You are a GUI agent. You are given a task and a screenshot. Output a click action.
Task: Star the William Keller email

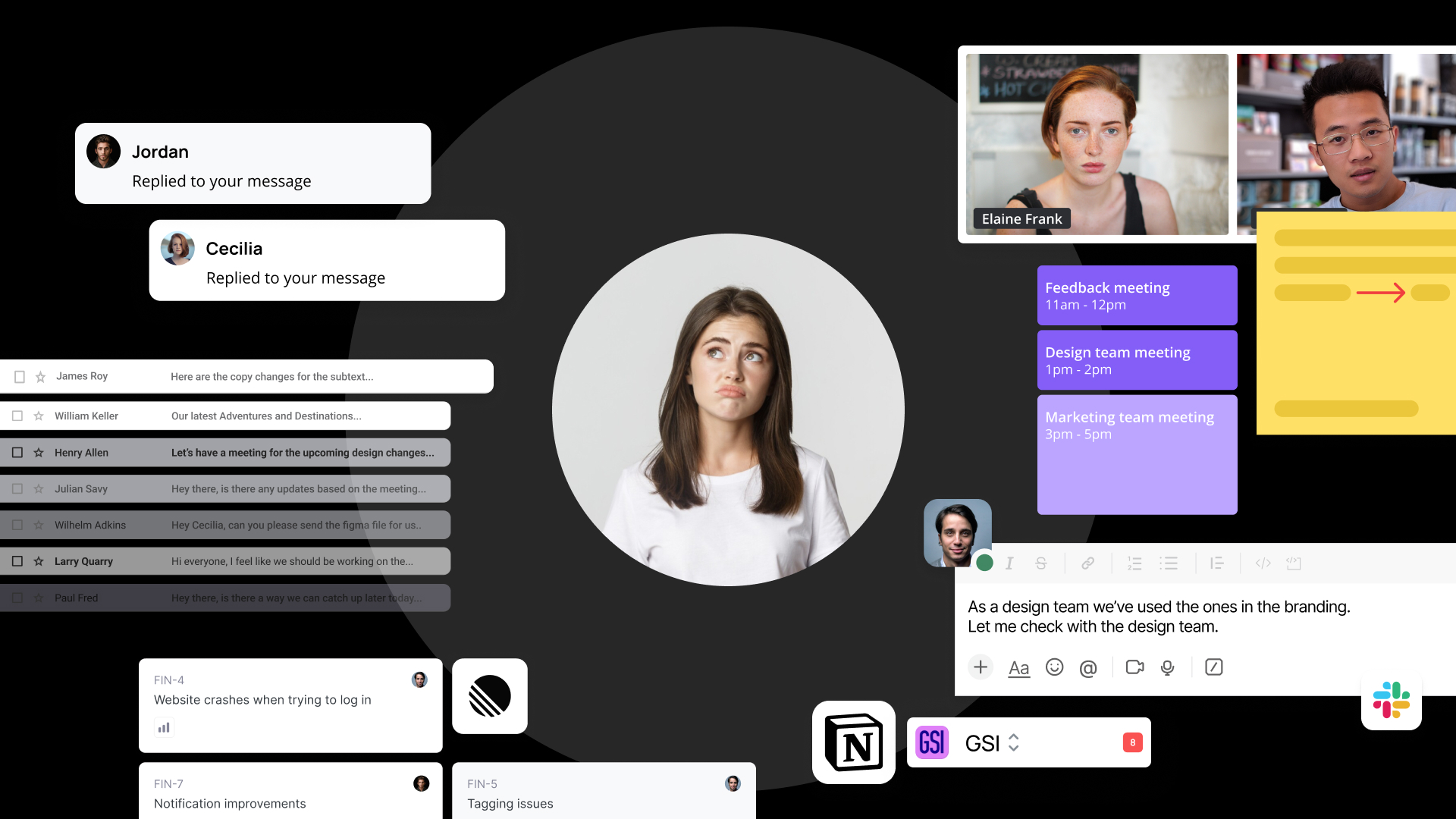coord(39,416)
